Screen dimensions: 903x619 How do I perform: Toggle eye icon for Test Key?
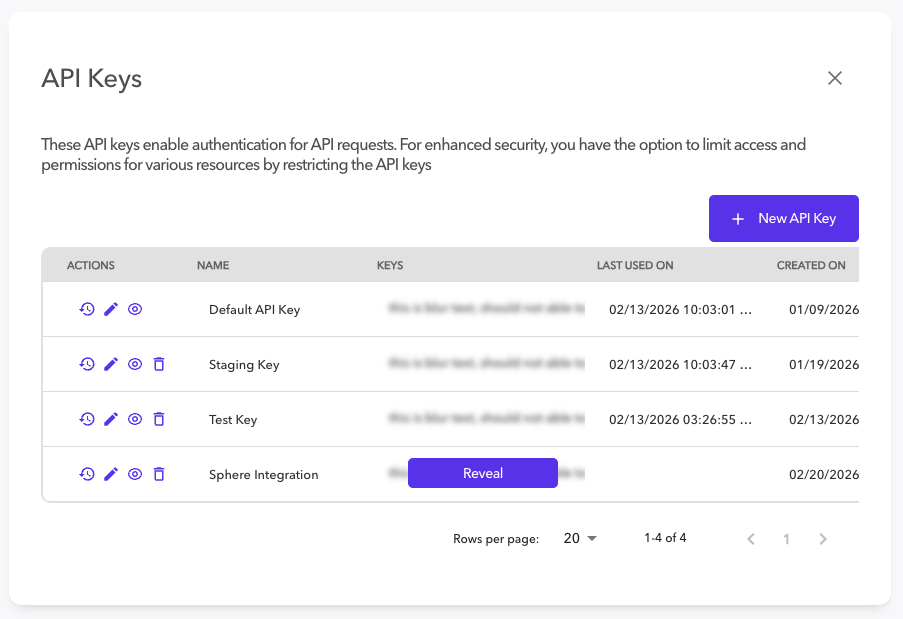(135, 420)
